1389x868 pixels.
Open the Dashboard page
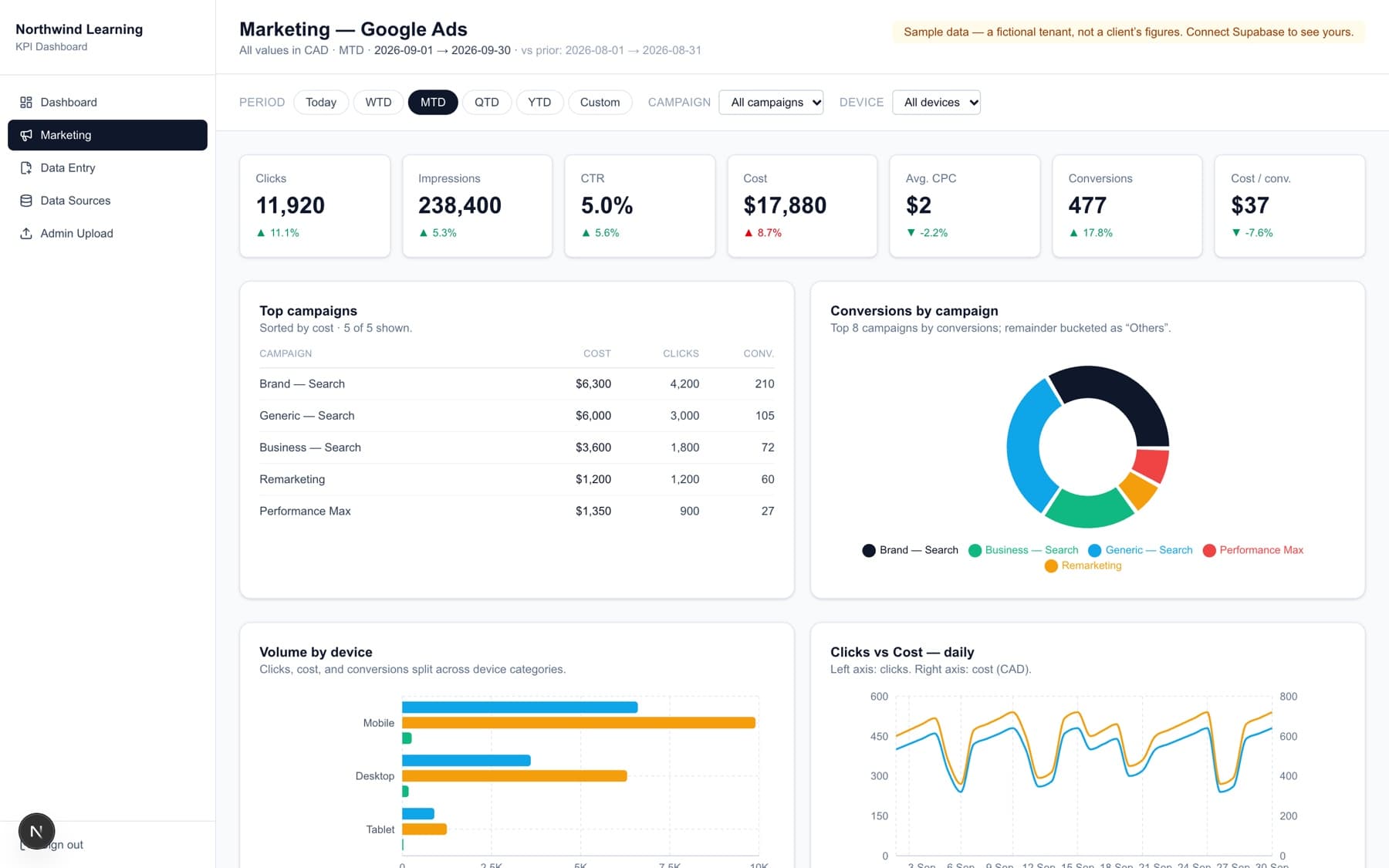coord(107,103)
